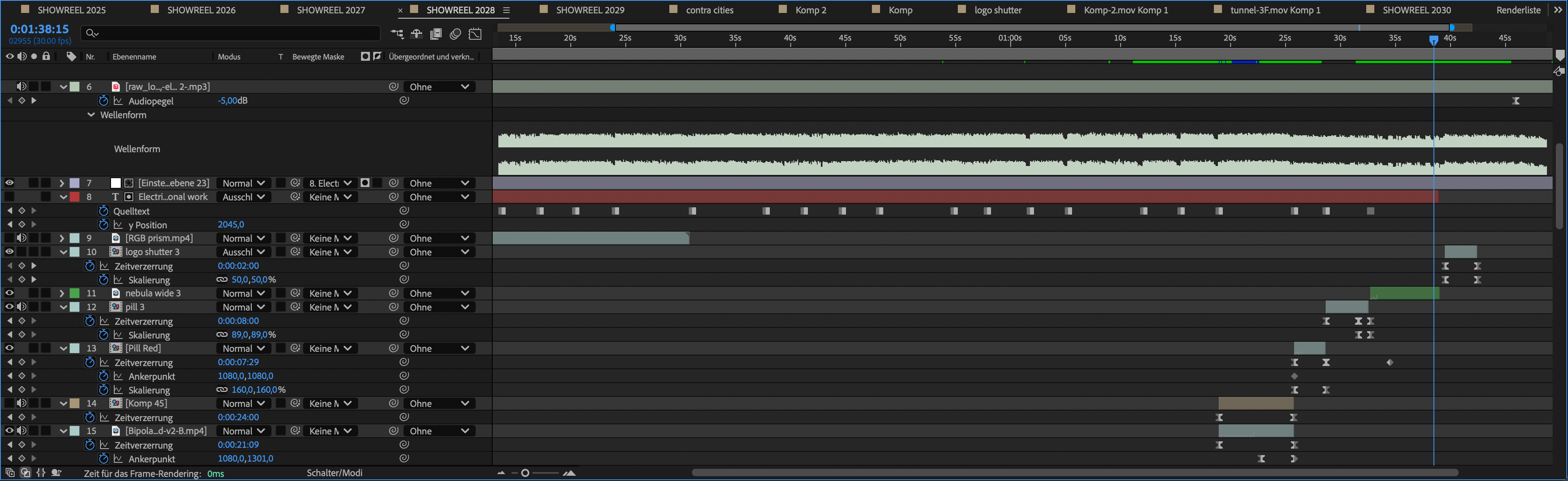Click the Skalierung stopwatch on pill 3
1568x481 pixels.
coord(103,335)
